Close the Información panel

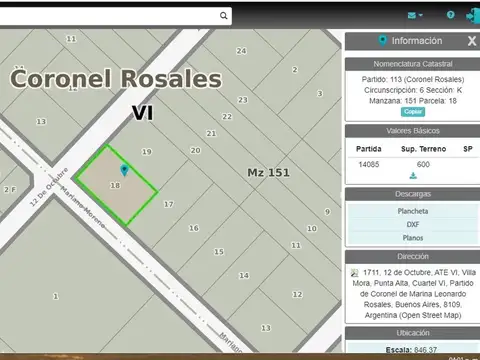(x=472, y=41)
